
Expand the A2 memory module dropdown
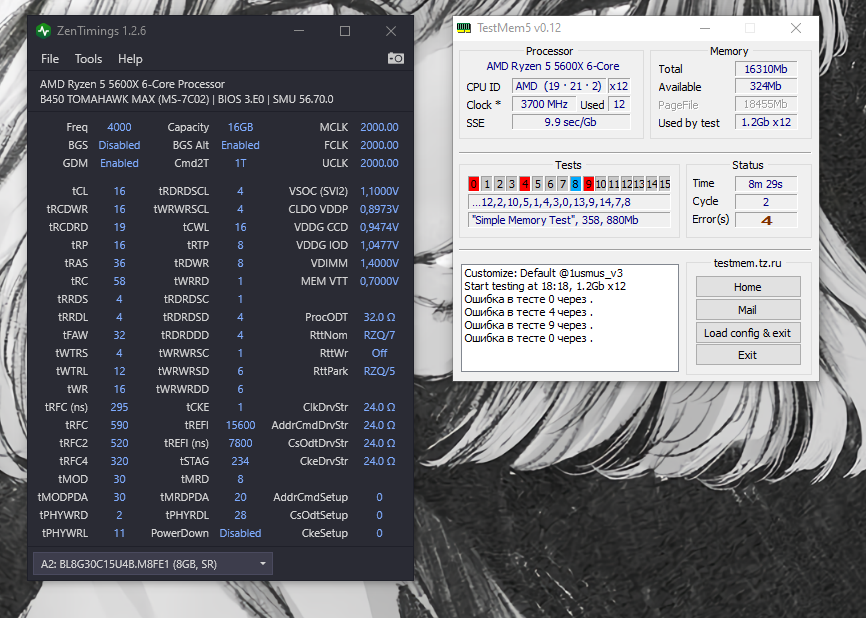pos(152,564)
